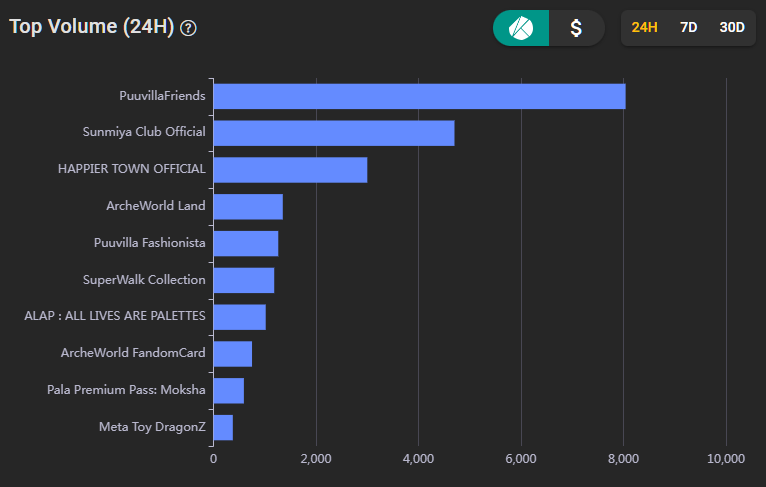Click the 2,000 axis value
This screenshot has width=766, height=487.
point(316,459)
